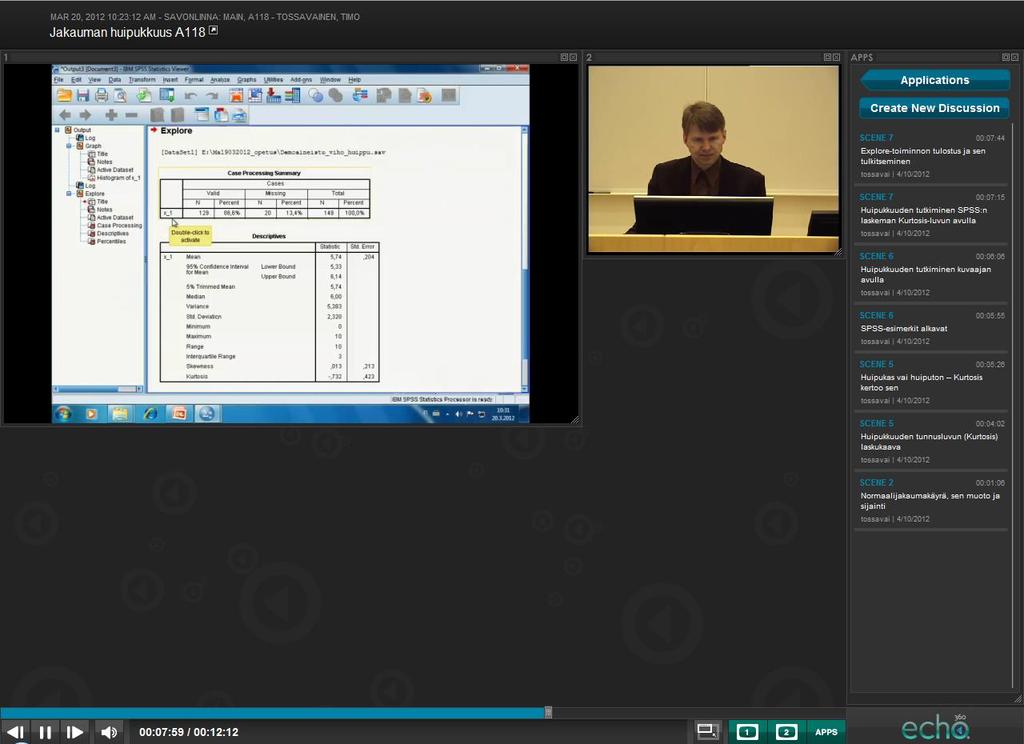The image size is (1024, 744).
Task: Toggle video pane 2 visibility button
Action: point(786,732)
